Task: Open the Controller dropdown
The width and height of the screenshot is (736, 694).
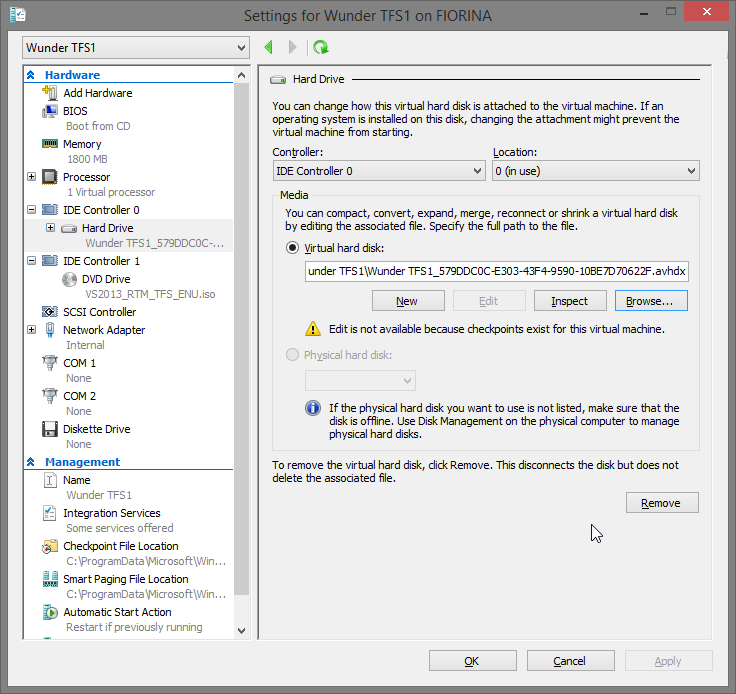Action: [x=379, y=171]
